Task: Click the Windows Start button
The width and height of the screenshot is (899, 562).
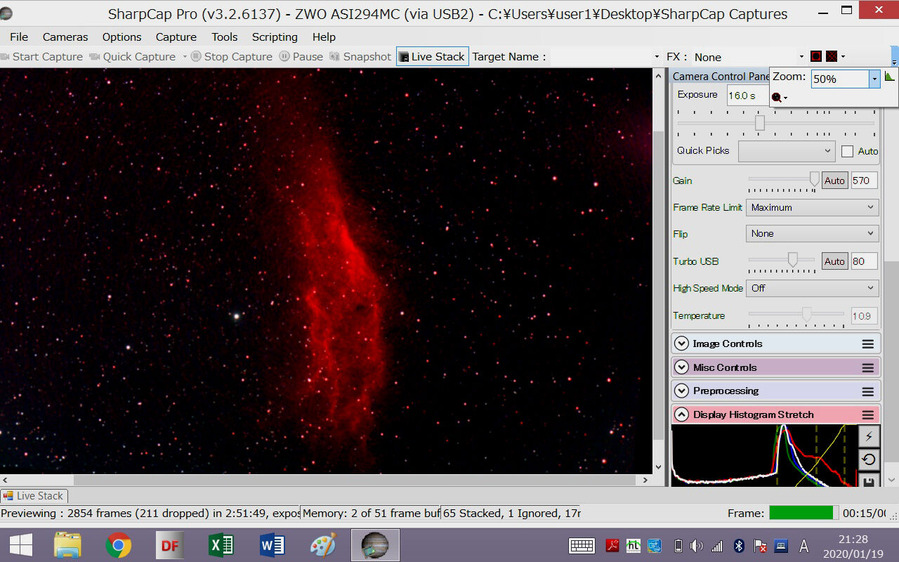Action: tap(21, 545)
